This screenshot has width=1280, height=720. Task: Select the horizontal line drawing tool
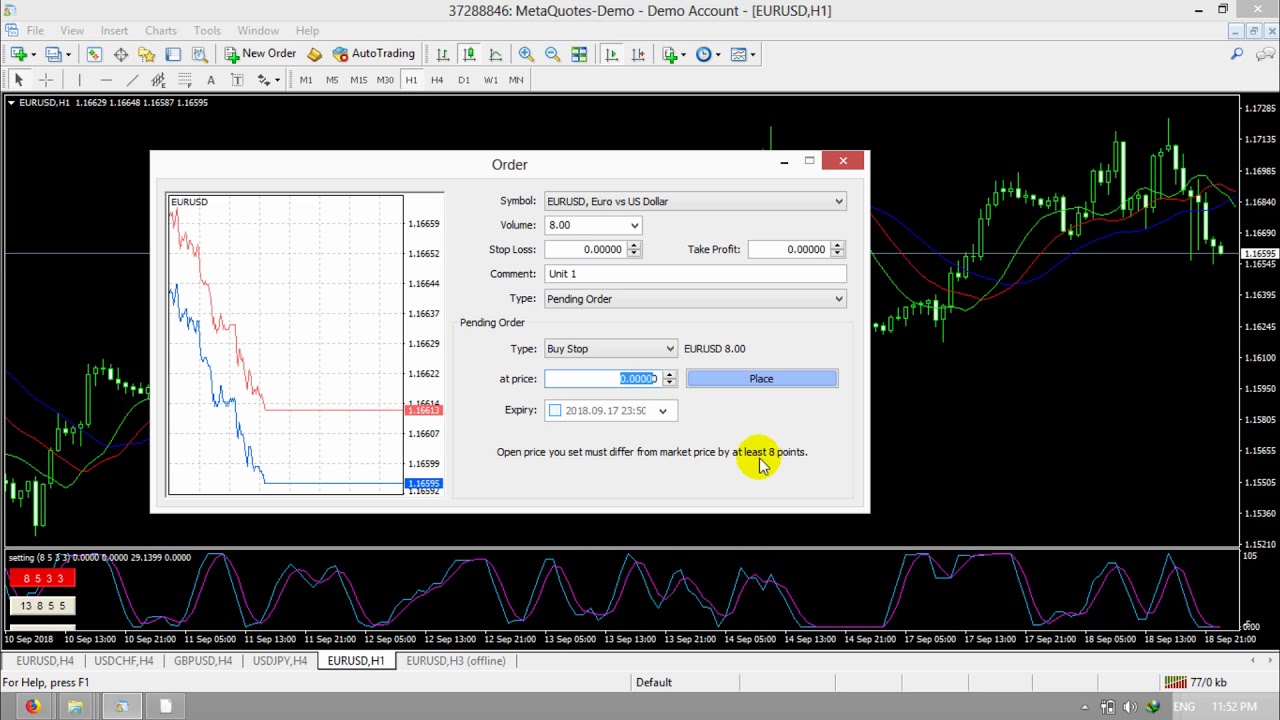pos(106,80)
